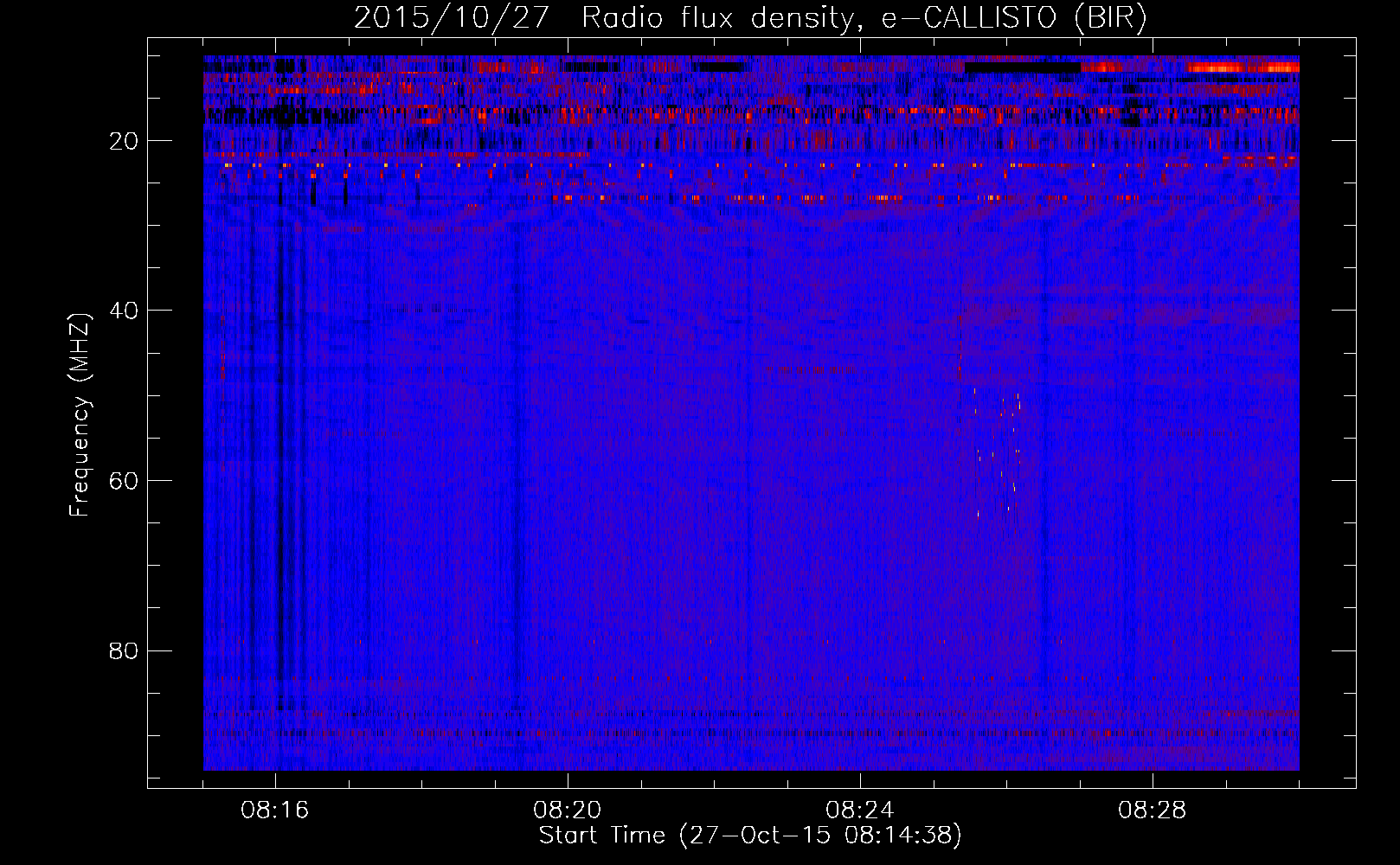Click the 40 frequency tick label

pos(124,311)
